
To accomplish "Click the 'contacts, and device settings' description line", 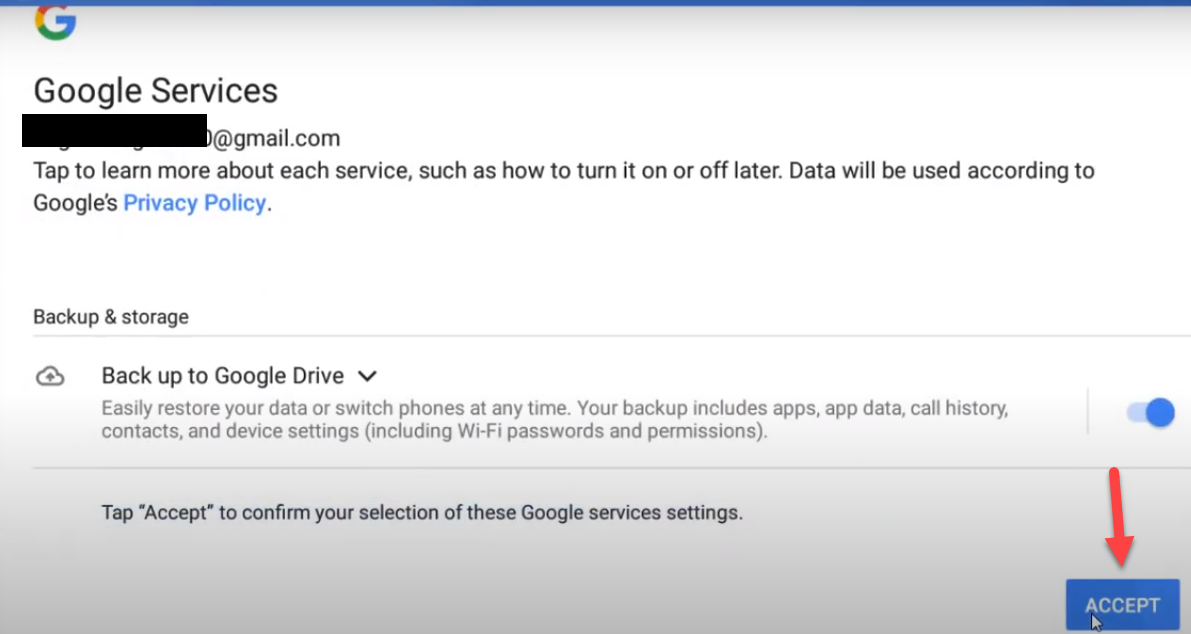I will click(x=433, y=432).
